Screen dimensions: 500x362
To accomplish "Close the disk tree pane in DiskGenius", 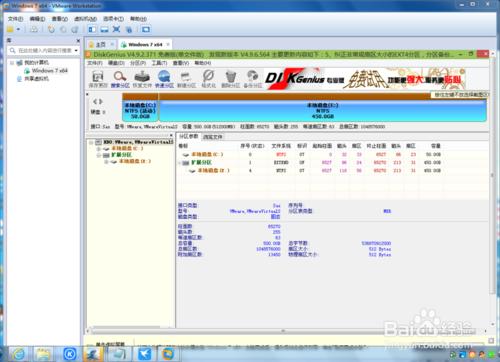I will coord(171,136).
